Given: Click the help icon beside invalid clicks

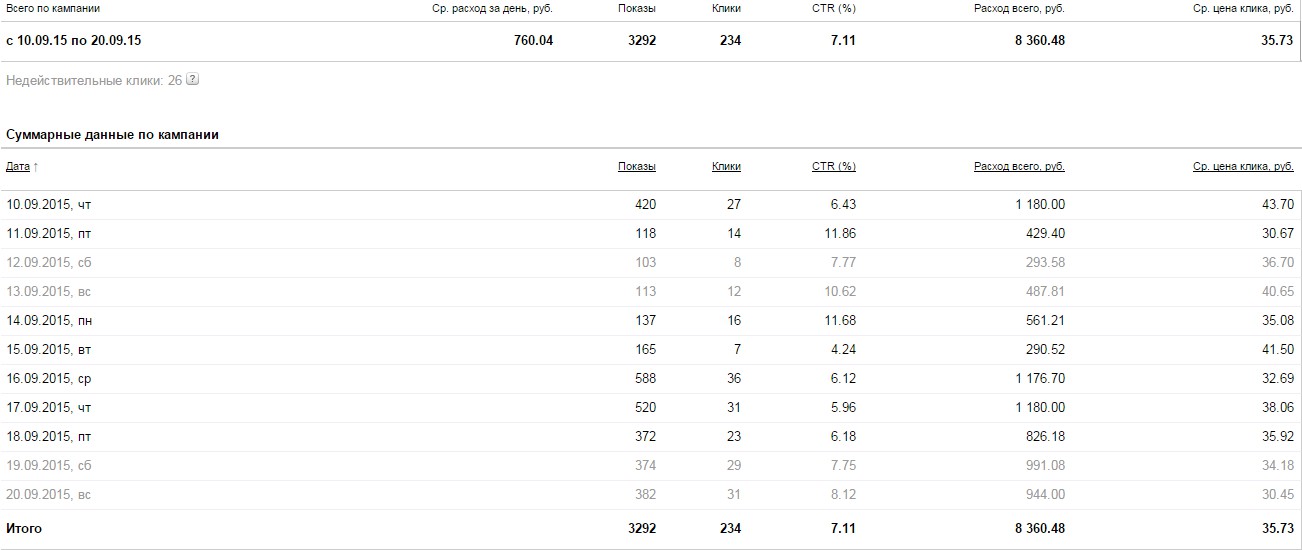Looking at the screenshot, I should tap(193, 79).
